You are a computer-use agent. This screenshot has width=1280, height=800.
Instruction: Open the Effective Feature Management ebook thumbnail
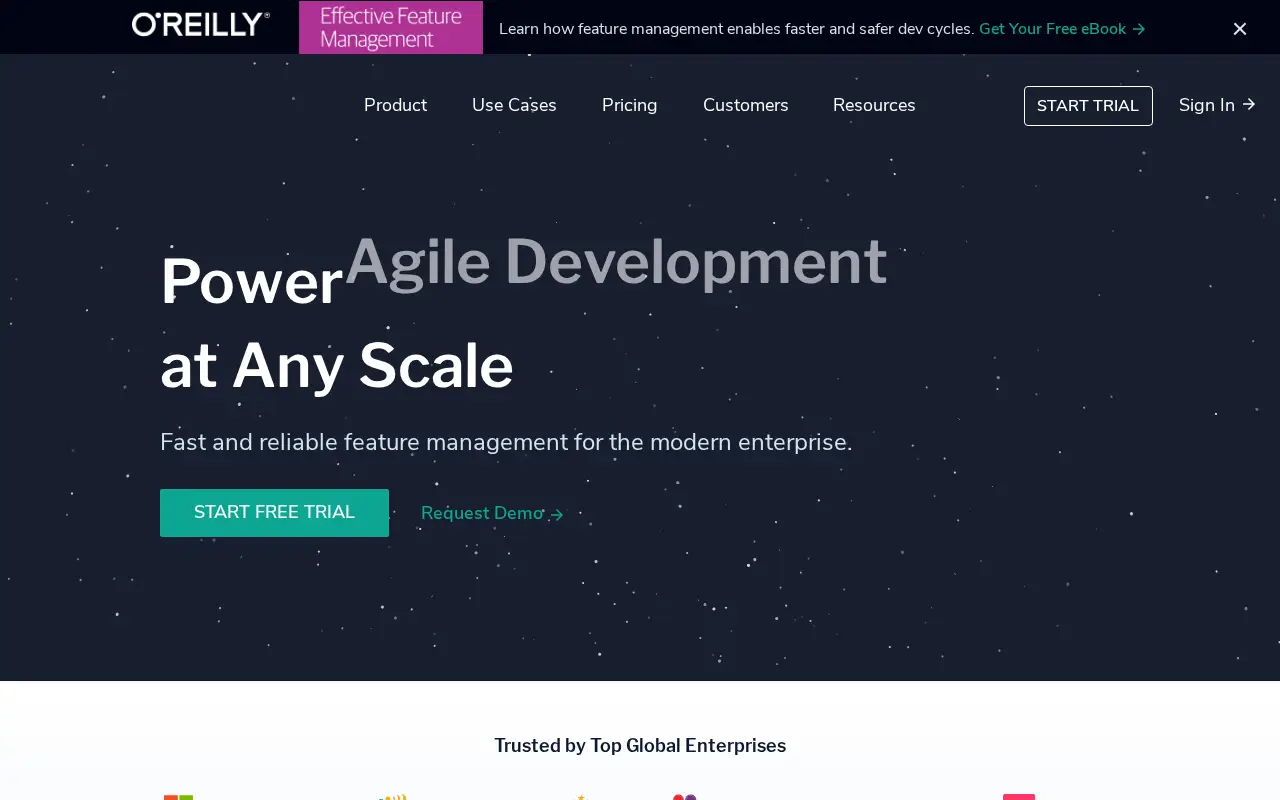(391, 27)
